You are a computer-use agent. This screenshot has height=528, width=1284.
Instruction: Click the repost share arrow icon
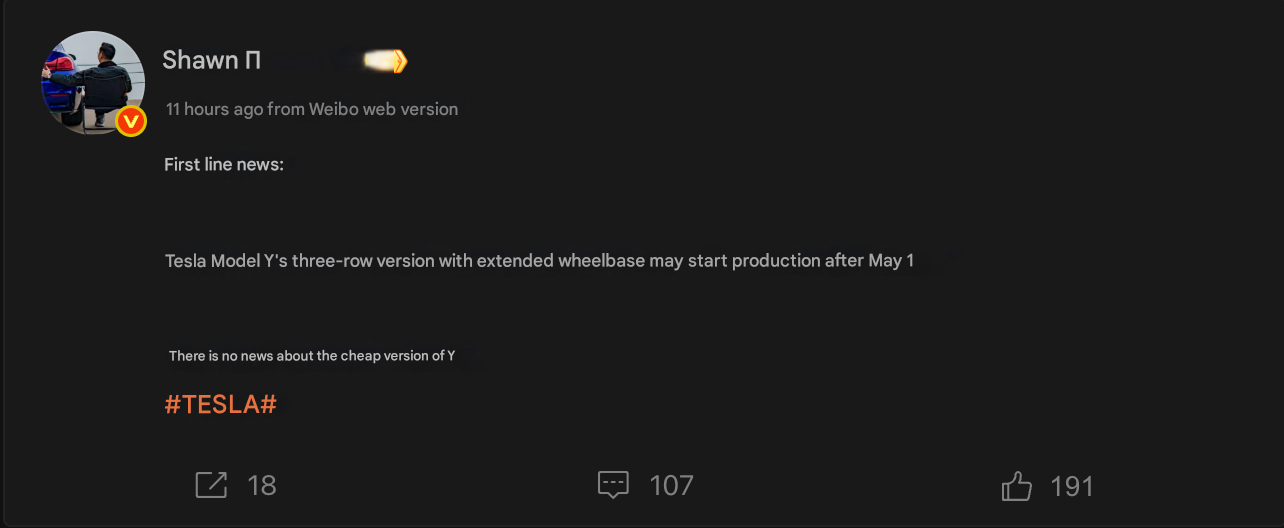pos(211,485)
